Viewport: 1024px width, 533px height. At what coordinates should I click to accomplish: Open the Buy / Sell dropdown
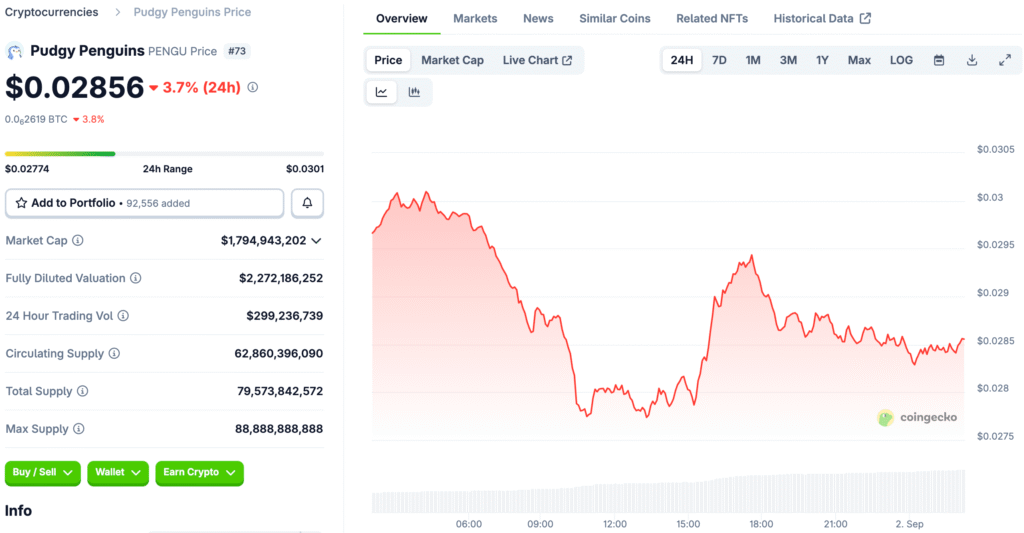pyautogui.click(x=44, y=472)
